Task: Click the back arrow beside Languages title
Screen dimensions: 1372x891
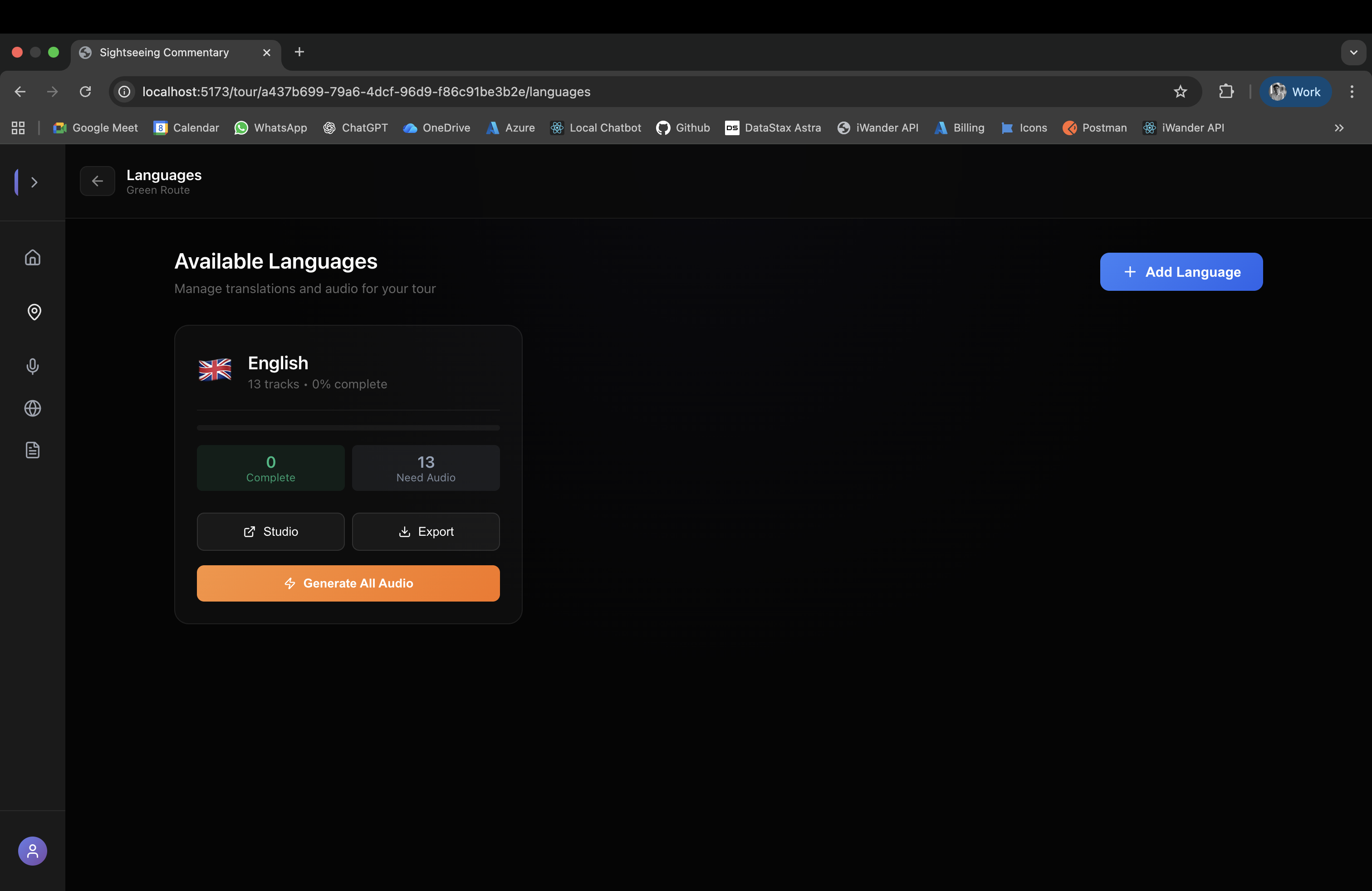Action: [98, 181]
